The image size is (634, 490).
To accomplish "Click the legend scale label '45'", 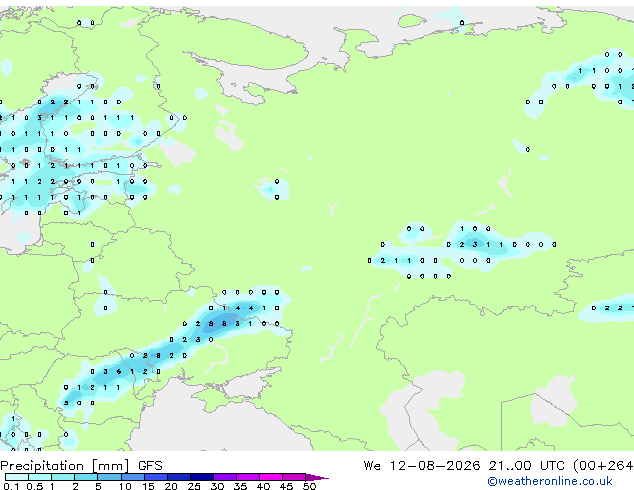I will click(286, 486).
